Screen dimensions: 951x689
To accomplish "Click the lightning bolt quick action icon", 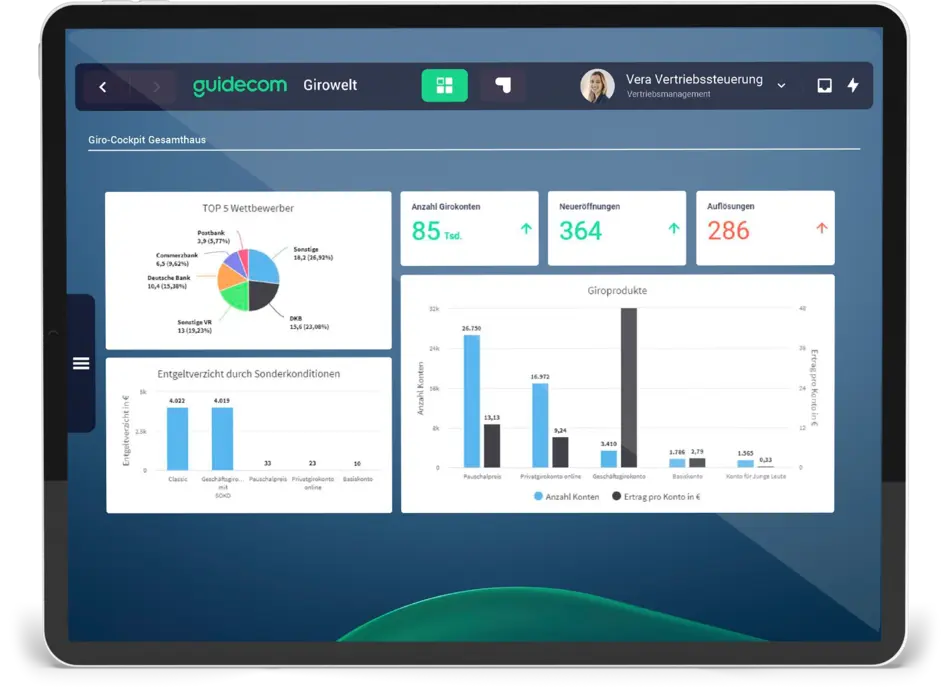I will tap(853, 85).
